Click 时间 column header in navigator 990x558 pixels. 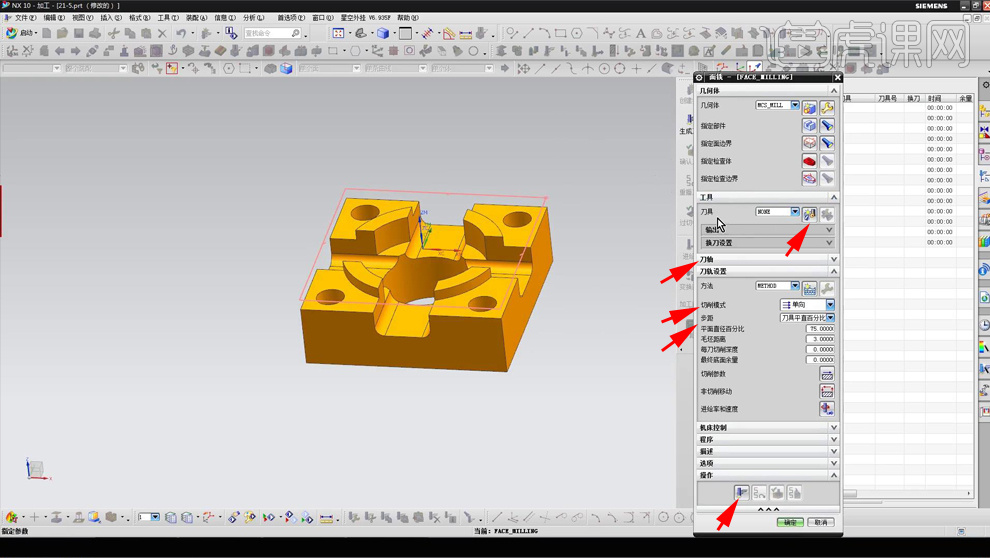[935, 98]
